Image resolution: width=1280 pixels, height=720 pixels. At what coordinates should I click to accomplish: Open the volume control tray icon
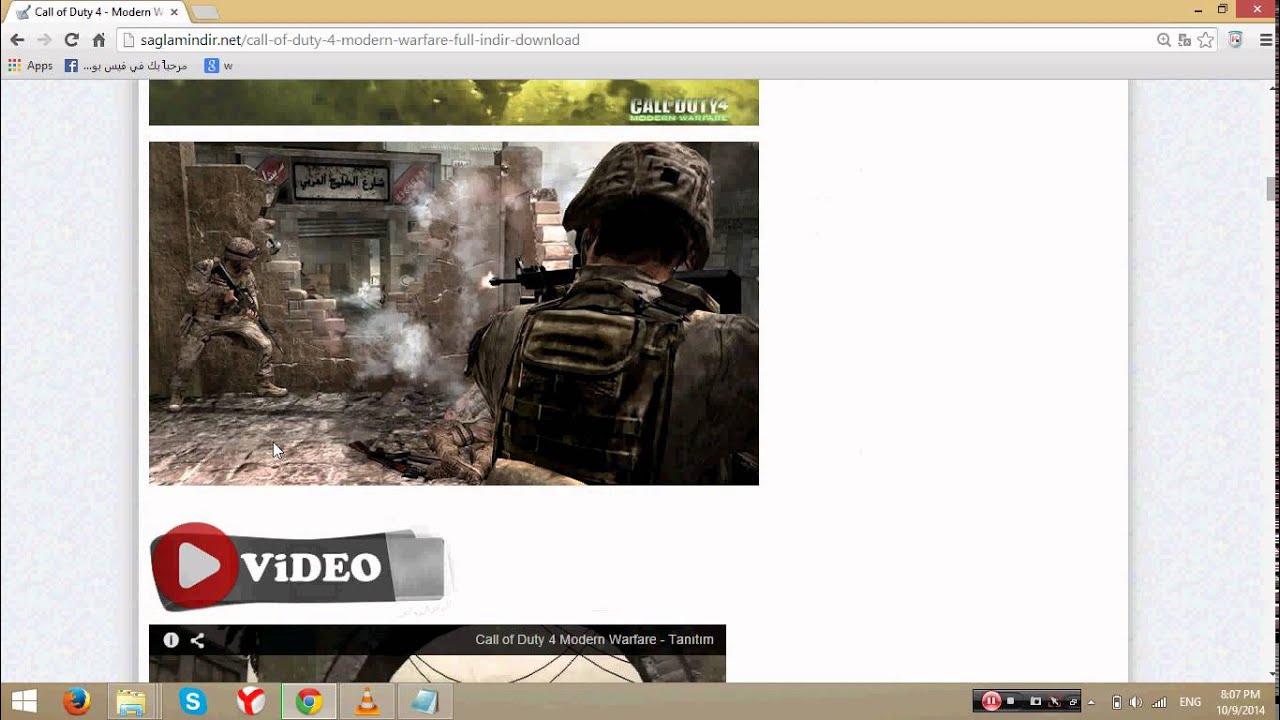1136,702
